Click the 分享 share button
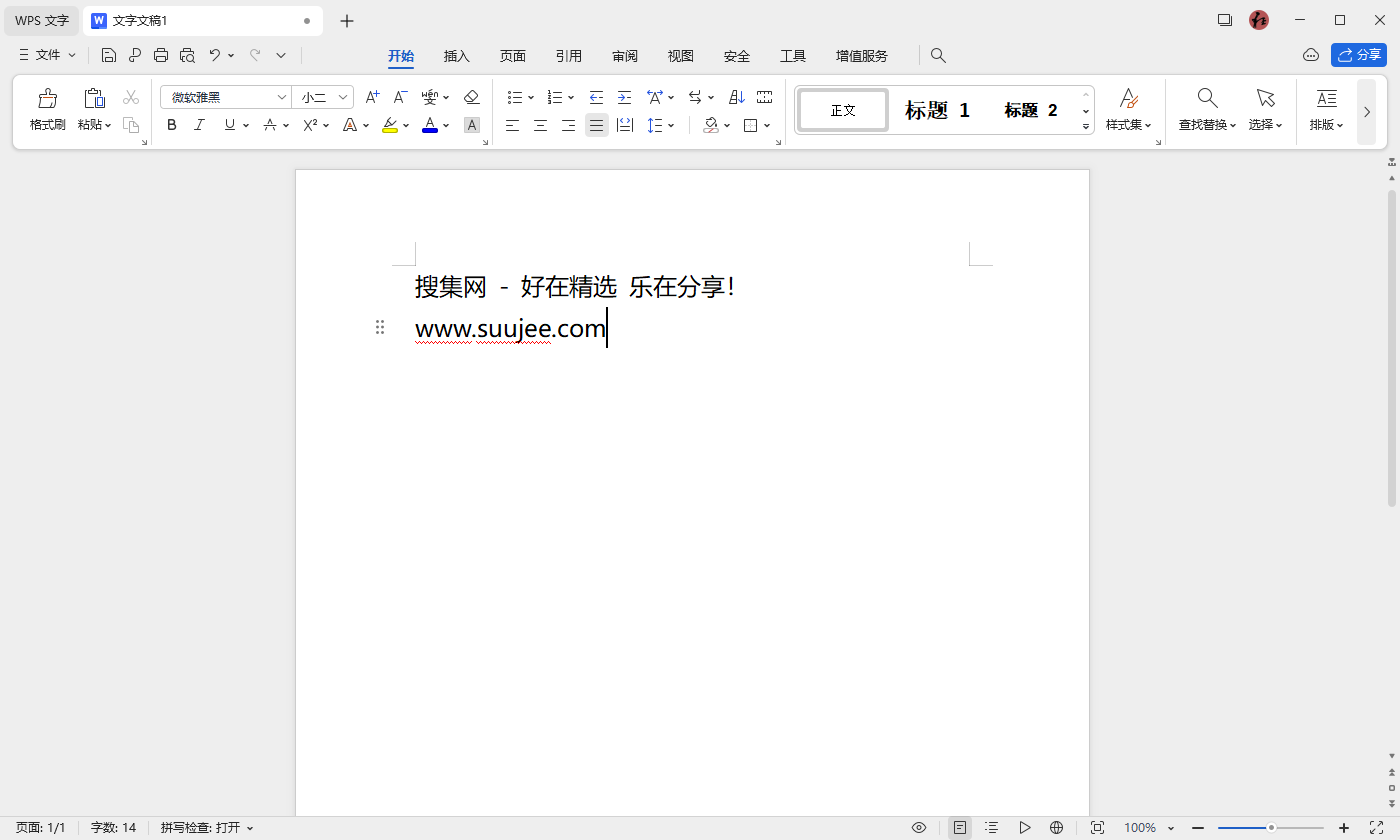 [1359, 55]
